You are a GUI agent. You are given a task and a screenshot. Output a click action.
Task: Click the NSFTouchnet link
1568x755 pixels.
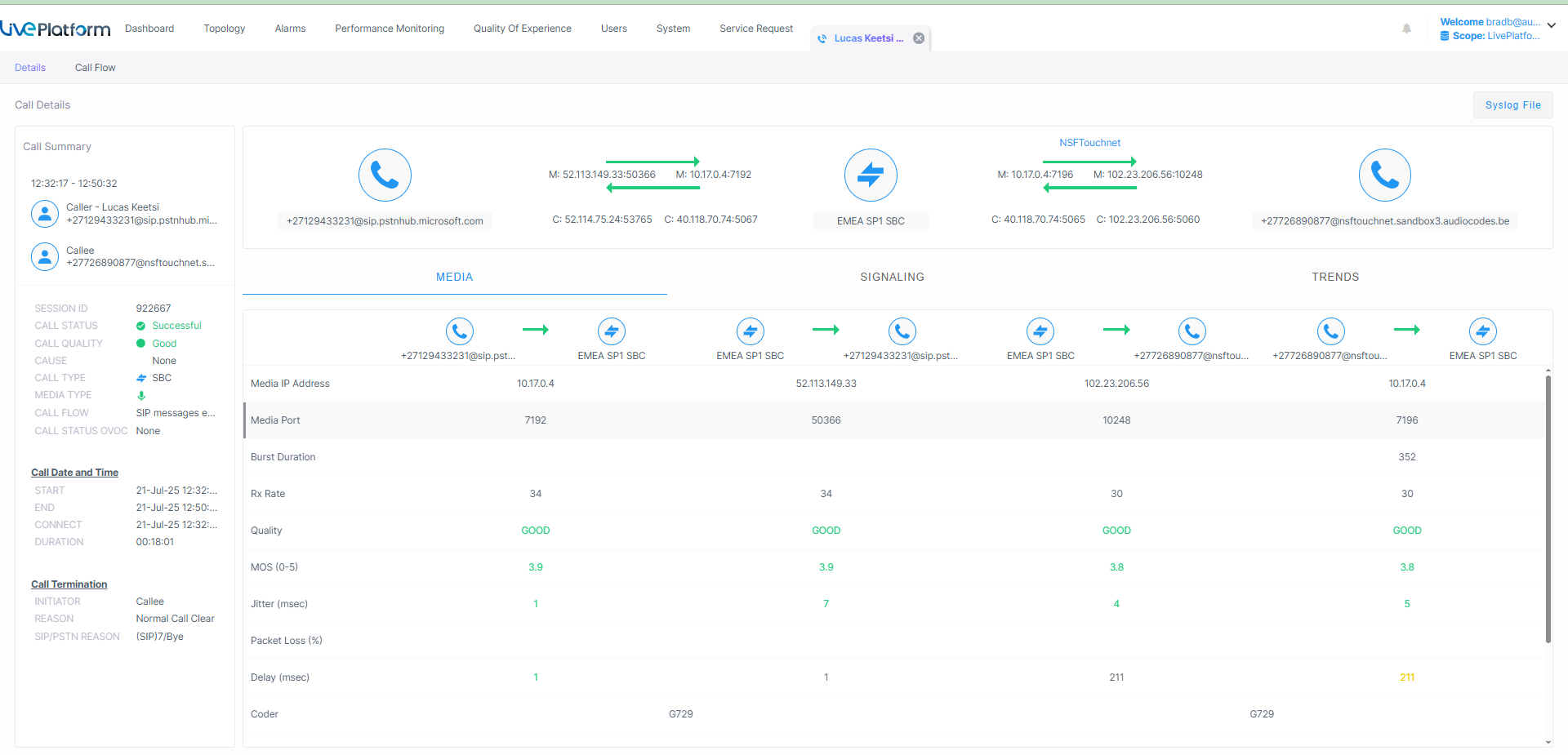coord(1089,143)
